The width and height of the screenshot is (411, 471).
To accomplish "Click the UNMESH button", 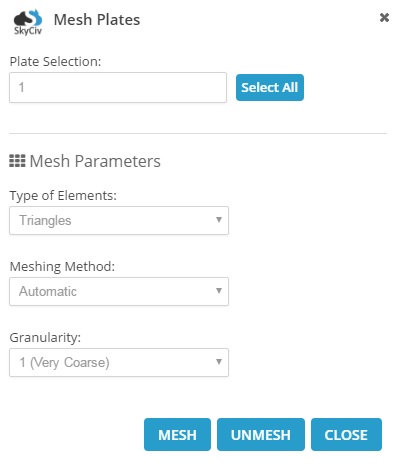I will click(x=261, y=435).
